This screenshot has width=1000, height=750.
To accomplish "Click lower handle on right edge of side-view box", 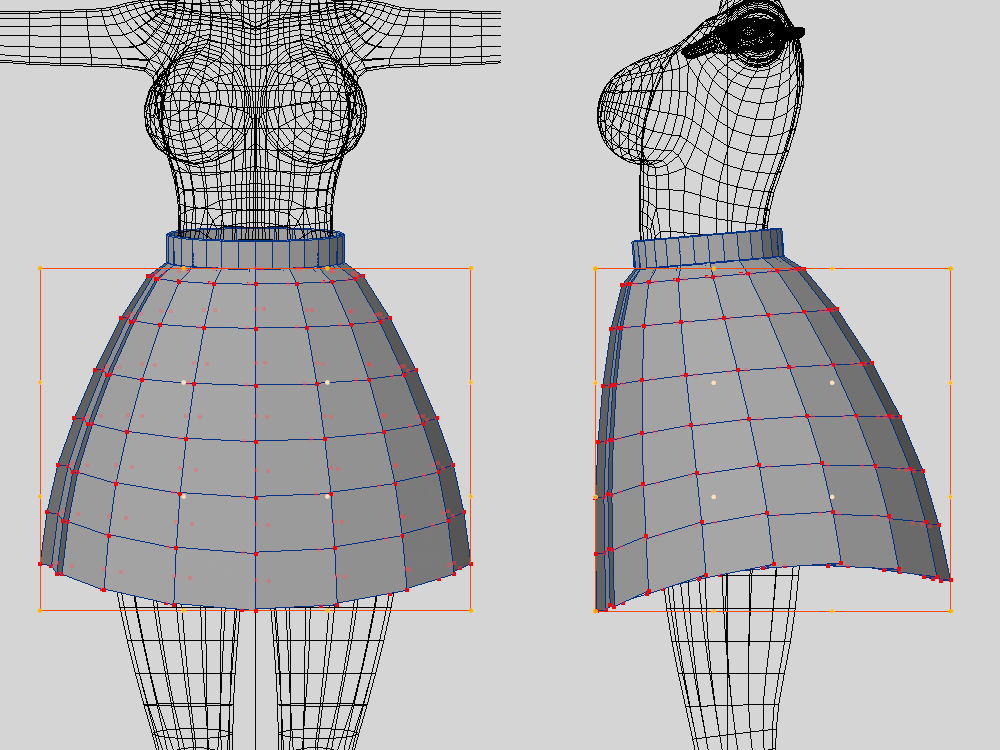I will pyautogui.click(x=950, y=496).
